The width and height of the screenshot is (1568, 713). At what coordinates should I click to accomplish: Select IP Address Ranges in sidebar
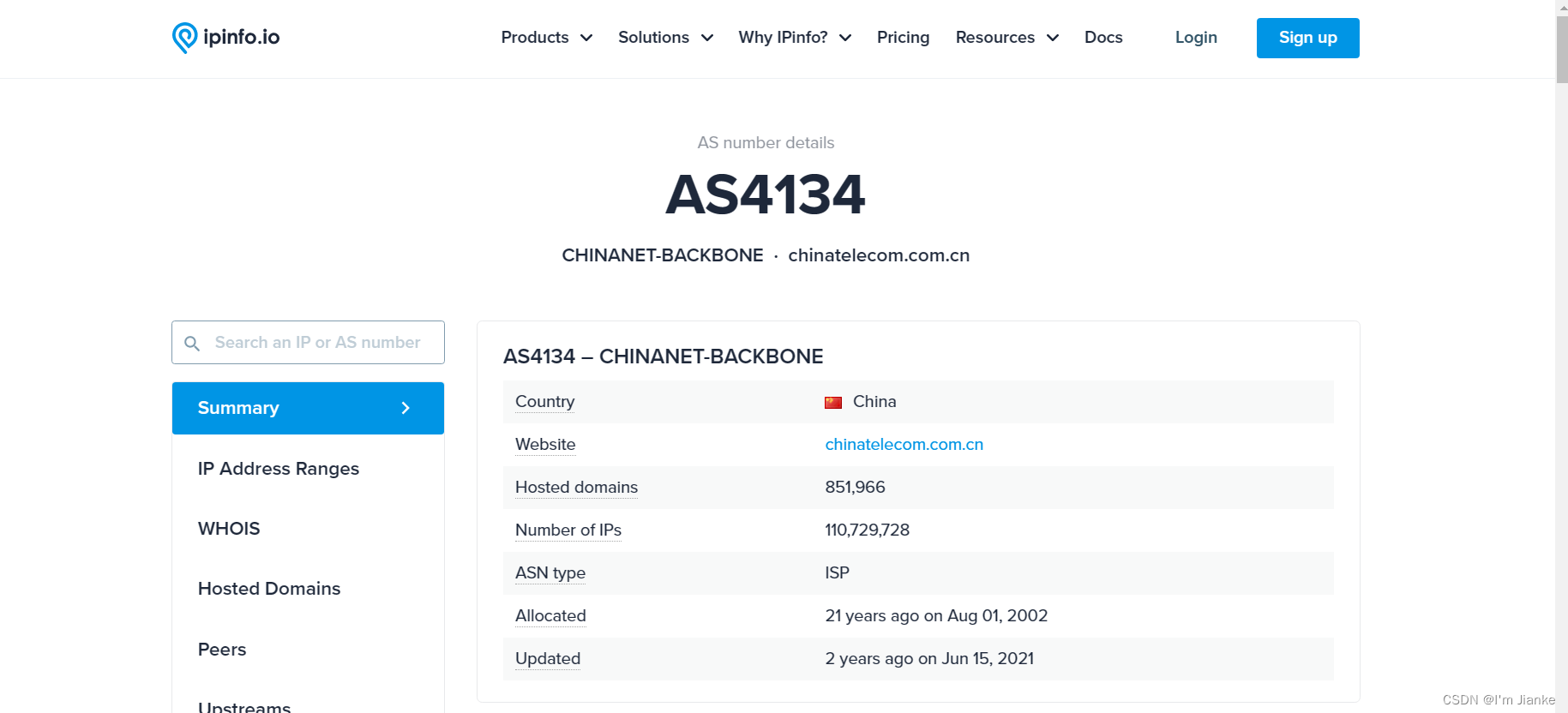pos(279,469)
